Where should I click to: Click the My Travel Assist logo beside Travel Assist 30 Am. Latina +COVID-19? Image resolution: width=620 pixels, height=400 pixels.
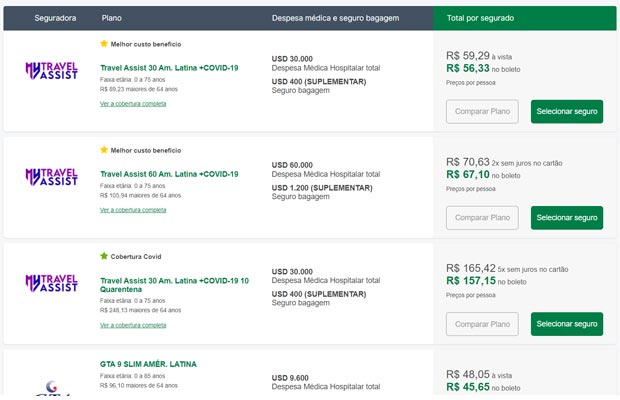[51, 70]
